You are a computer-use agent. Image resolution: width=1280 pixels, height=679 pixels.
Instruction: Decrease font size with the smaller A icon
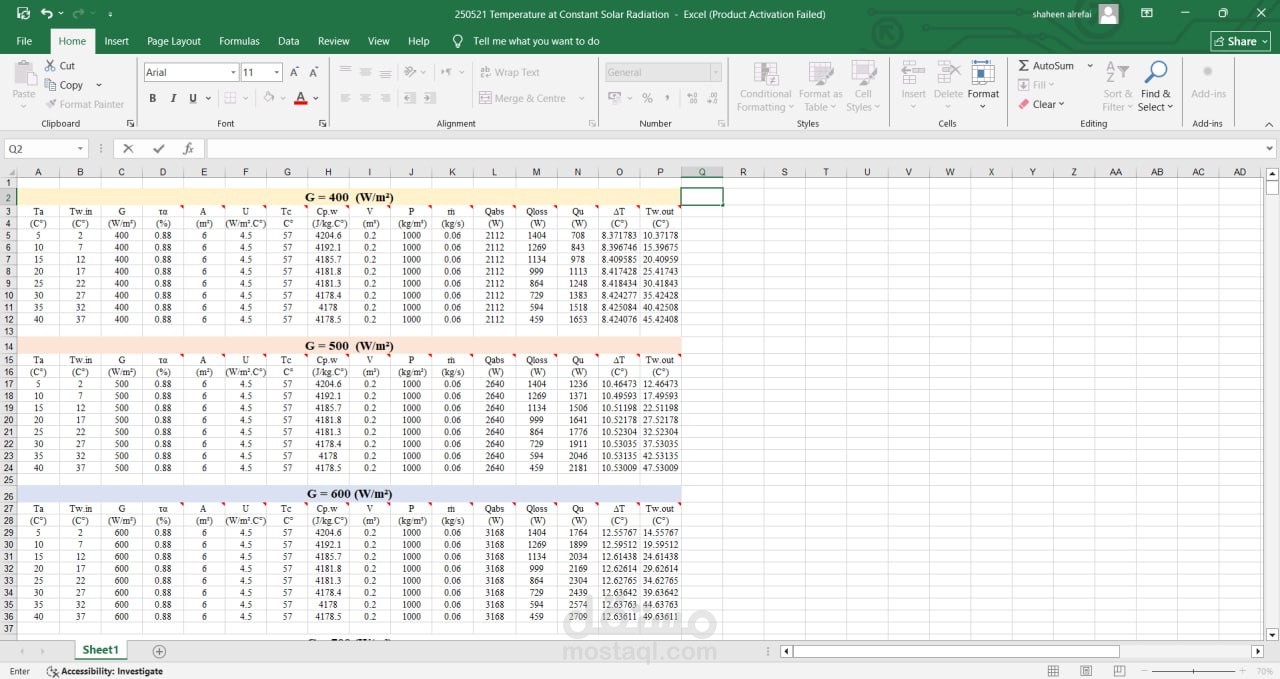(313, 72)
